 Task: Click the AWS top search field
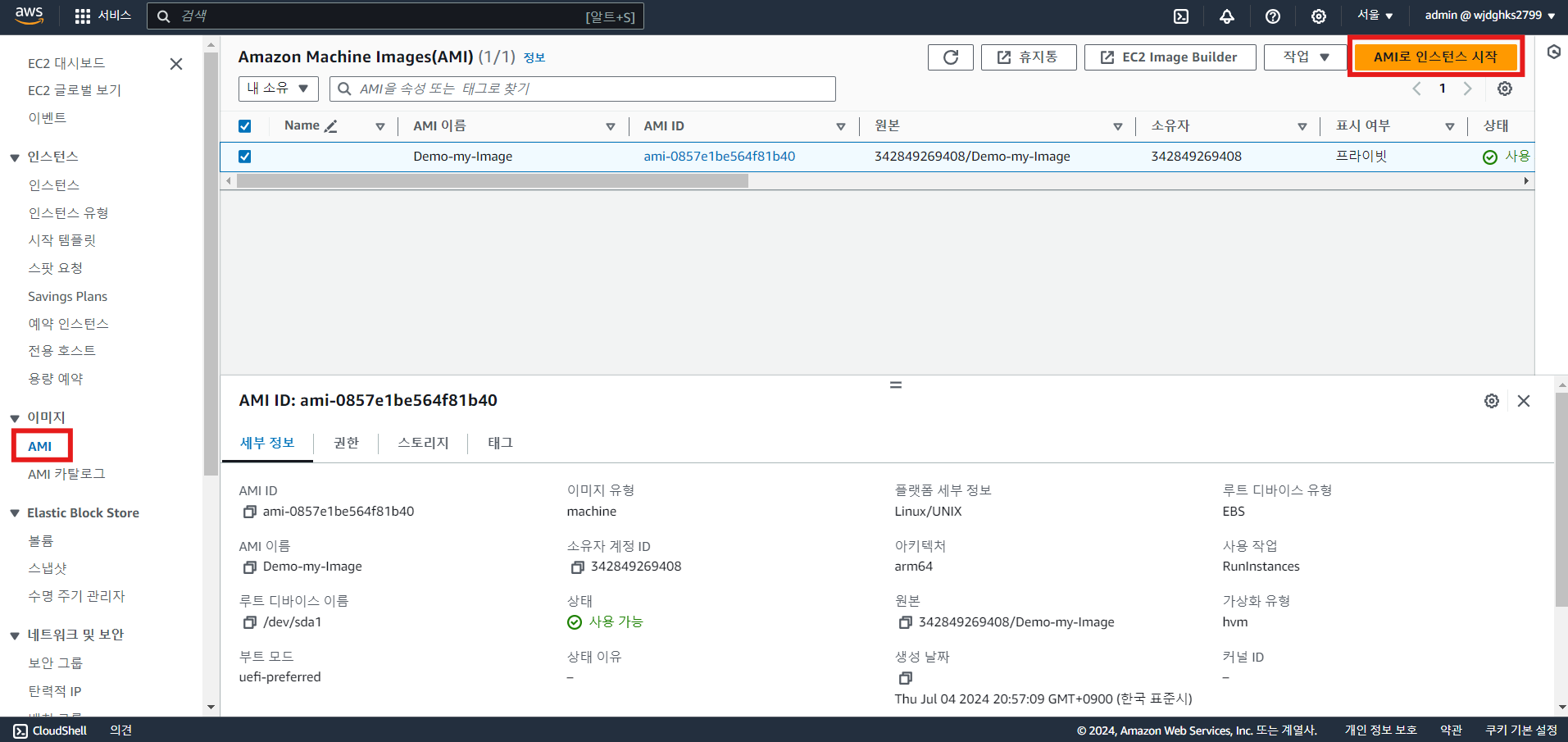click(395, 16)
